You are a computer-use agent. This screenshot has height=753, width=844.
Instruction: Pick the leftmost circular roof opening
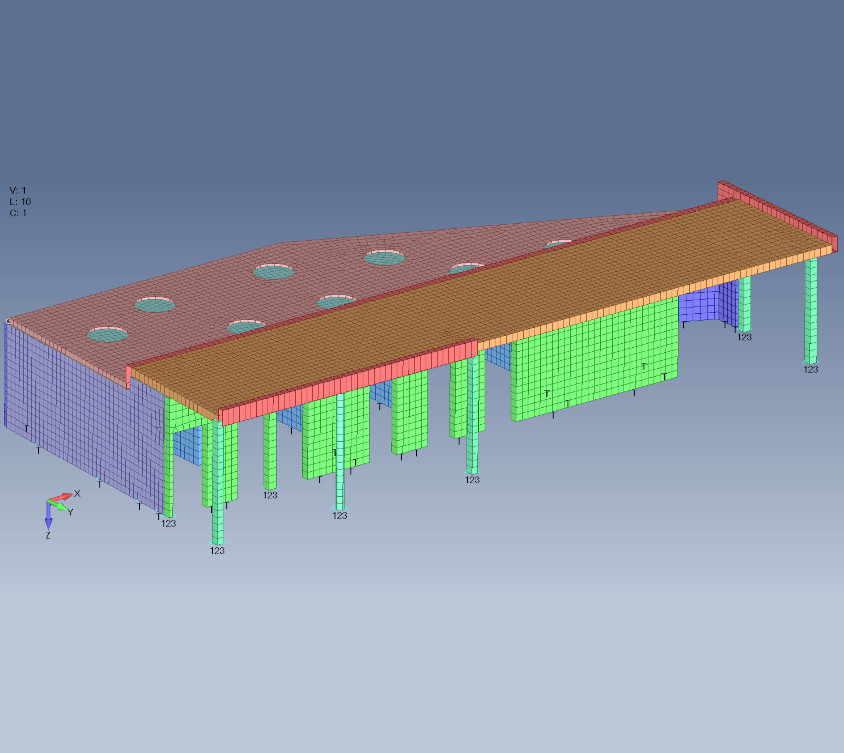pyautogui.click(x=109, y=334)
